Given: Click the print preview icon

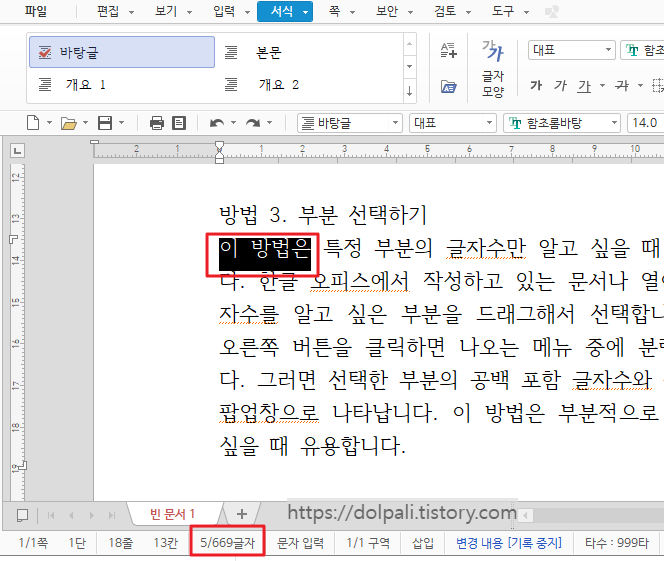Looking at the screenshot, I should [179, 123].
